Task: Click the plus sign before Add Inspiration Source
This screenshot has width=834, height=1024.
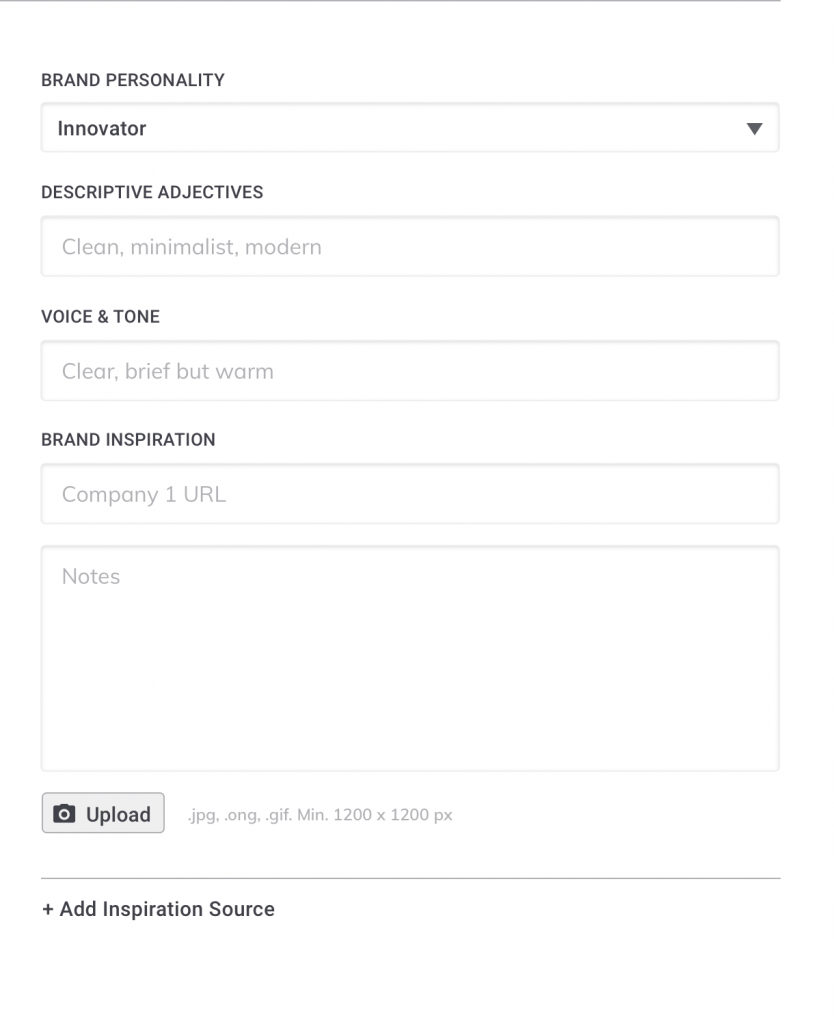Action: click(x=48, y=909)
